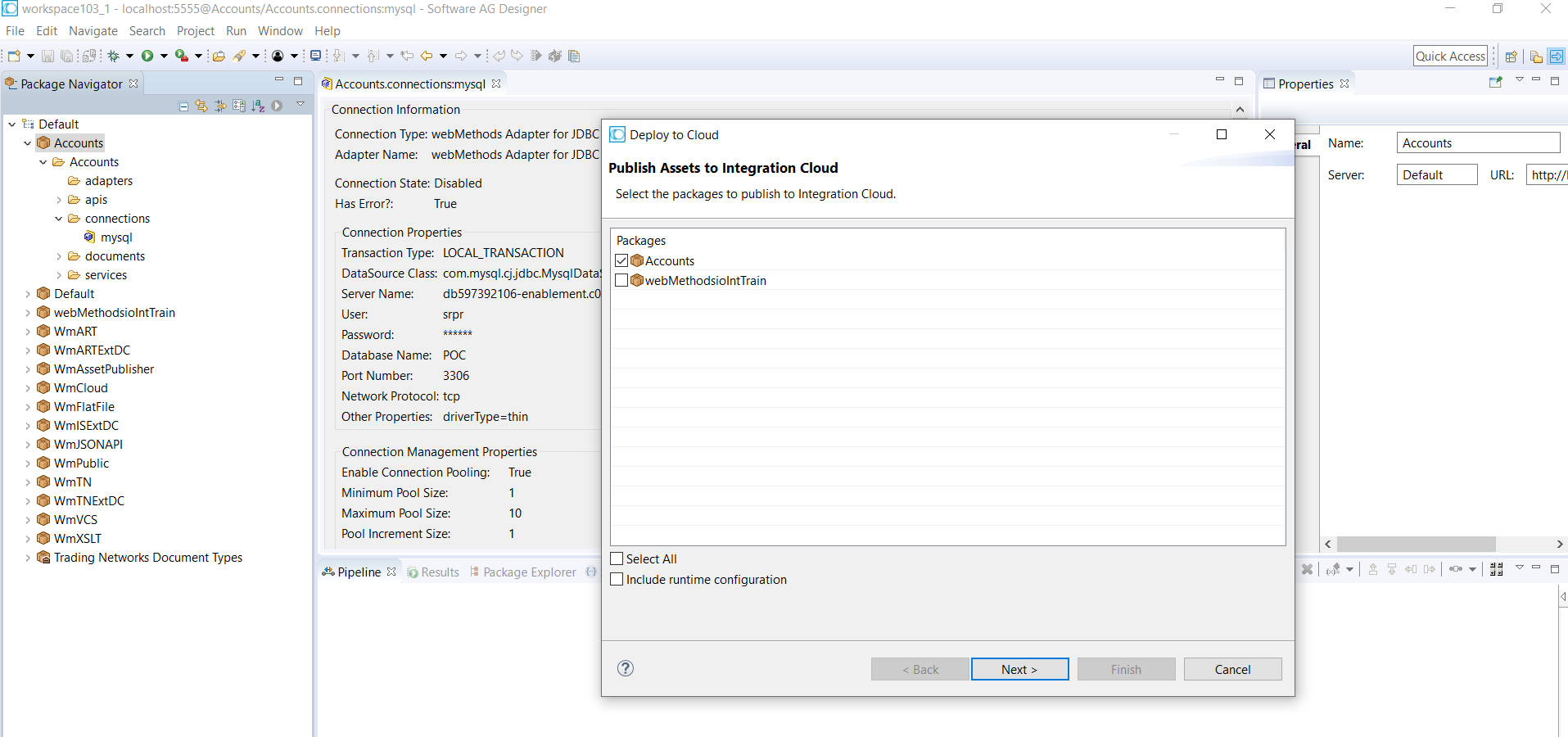Image resolution: width=1568 pixels, height=737 pixels.
Task: Click the Server field showing Default
Action: [1436, 174]
